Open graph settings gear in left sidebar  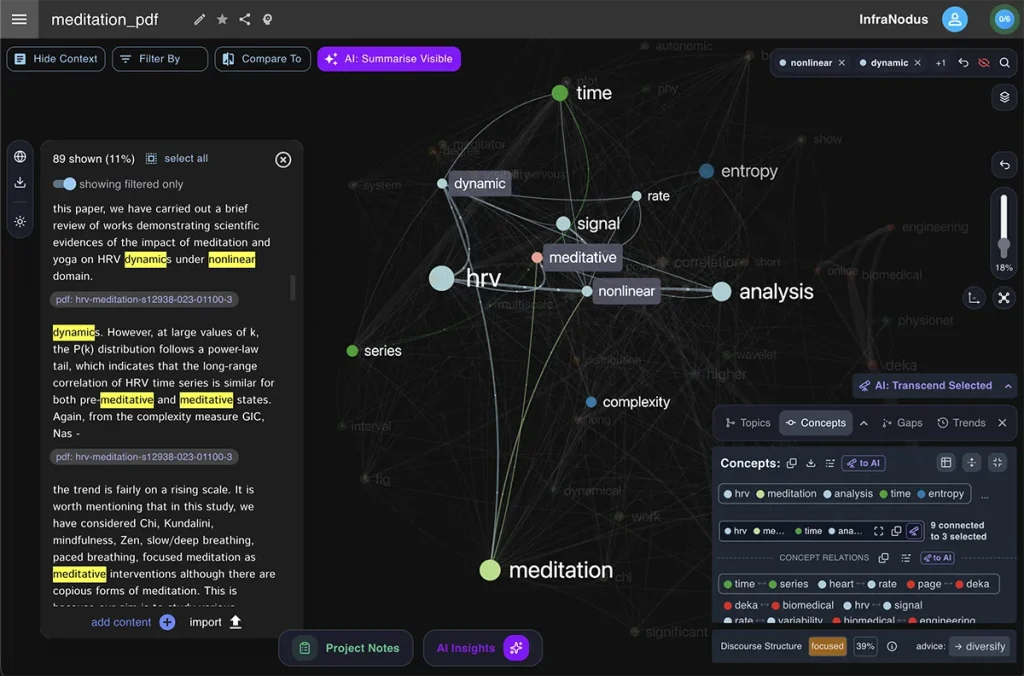(20, 221)
